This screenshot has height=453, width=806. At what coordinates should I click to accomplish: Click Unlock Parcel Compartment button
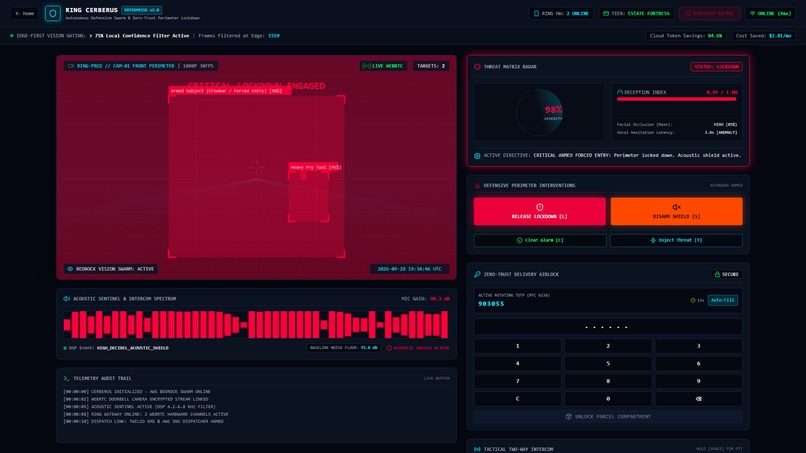(x=608, y=416)
